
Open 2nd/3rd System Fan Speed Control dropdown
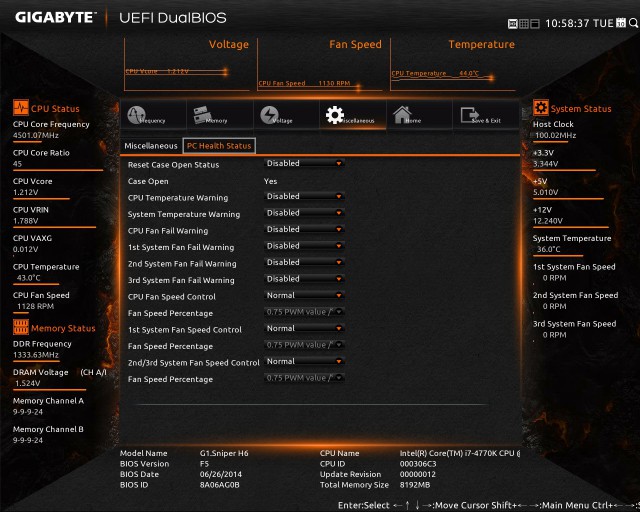pos(304,361)
